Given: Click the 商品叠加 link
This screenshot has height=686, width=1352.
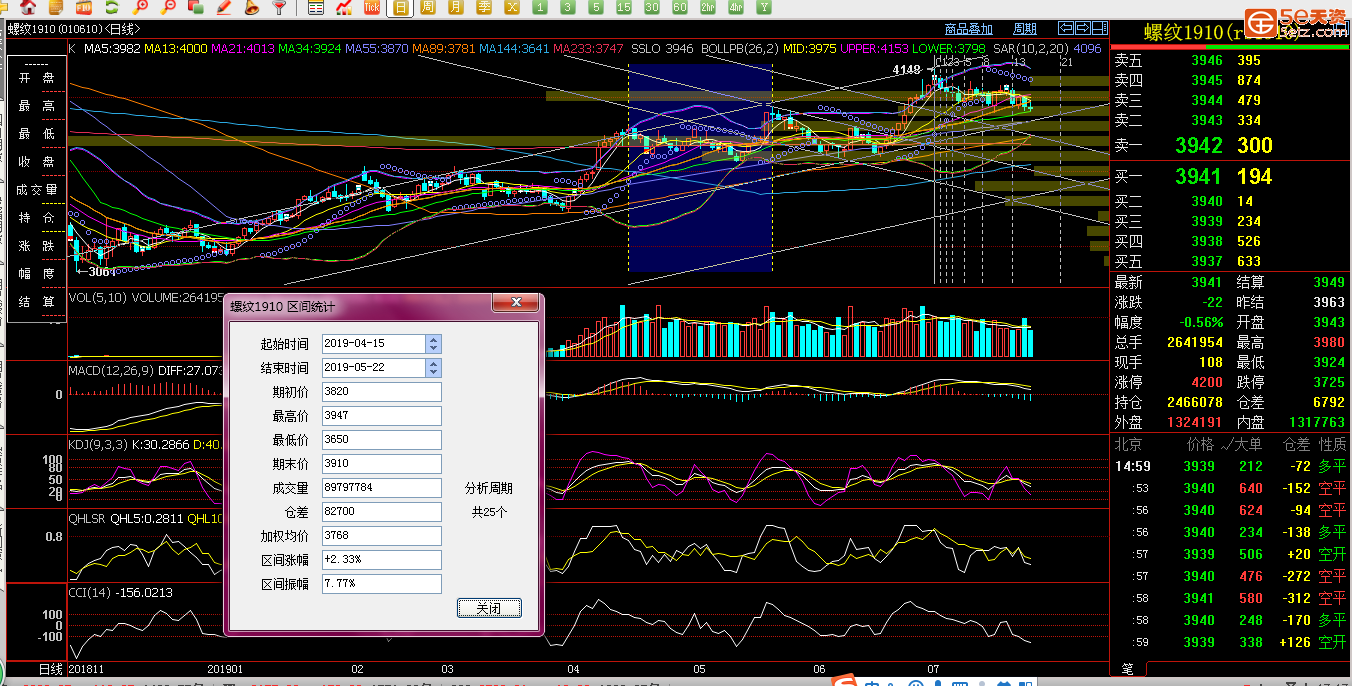Looking at the screenshot, I should (969, 29).
